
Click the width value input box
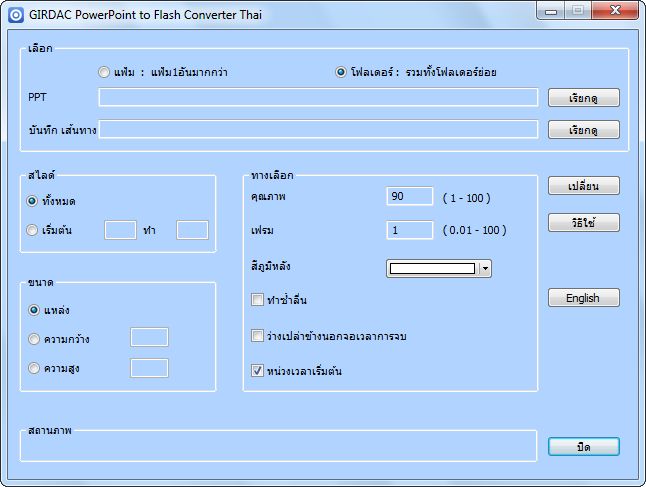149,337
